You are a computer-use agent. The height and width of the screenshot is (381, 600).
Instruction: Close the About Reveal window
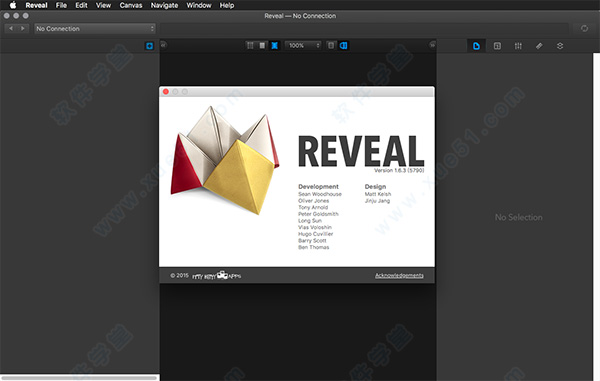(x=166, y=92)
